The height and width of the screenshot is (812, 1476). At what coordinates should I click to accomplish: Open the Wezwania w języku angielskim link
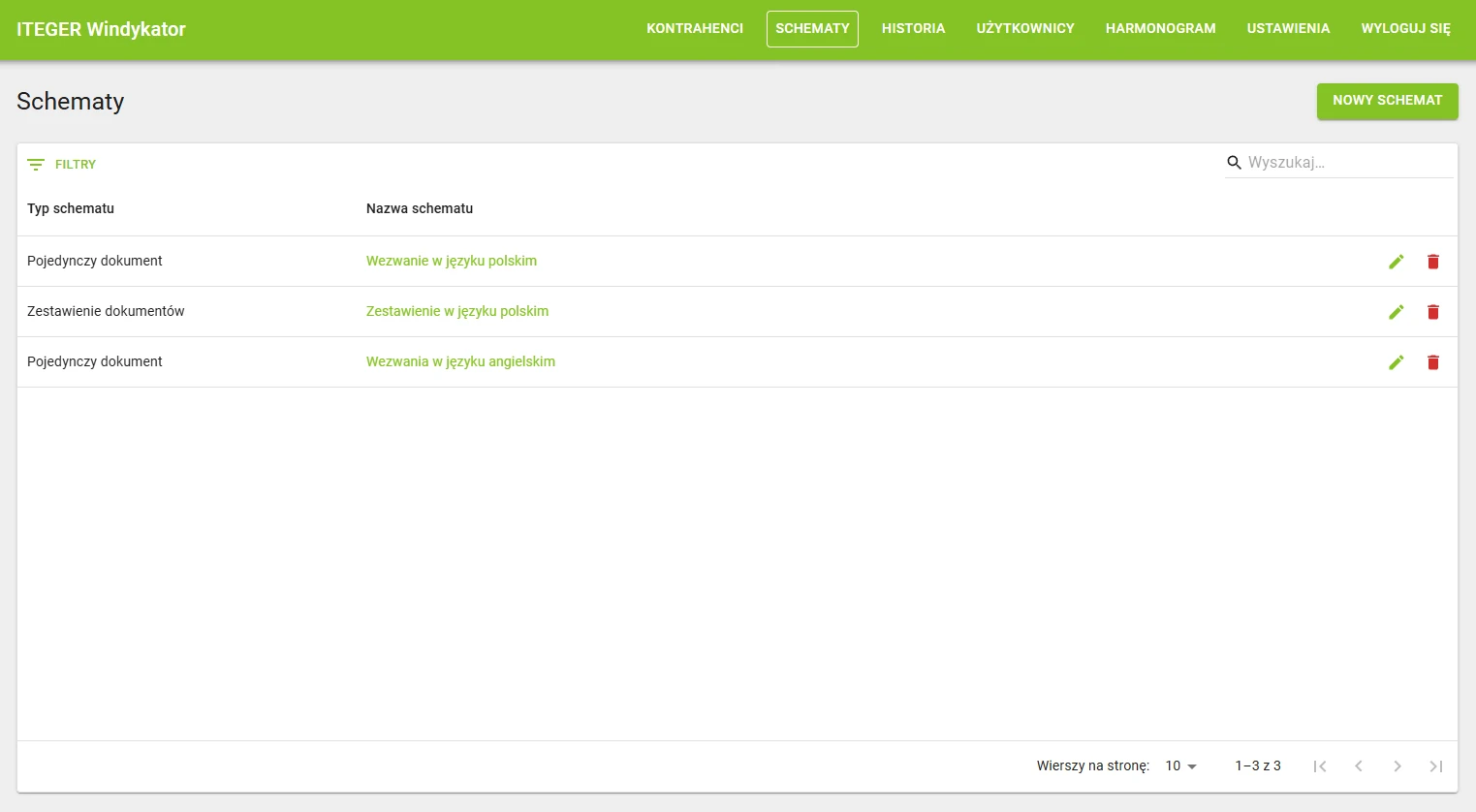point(460,361)
